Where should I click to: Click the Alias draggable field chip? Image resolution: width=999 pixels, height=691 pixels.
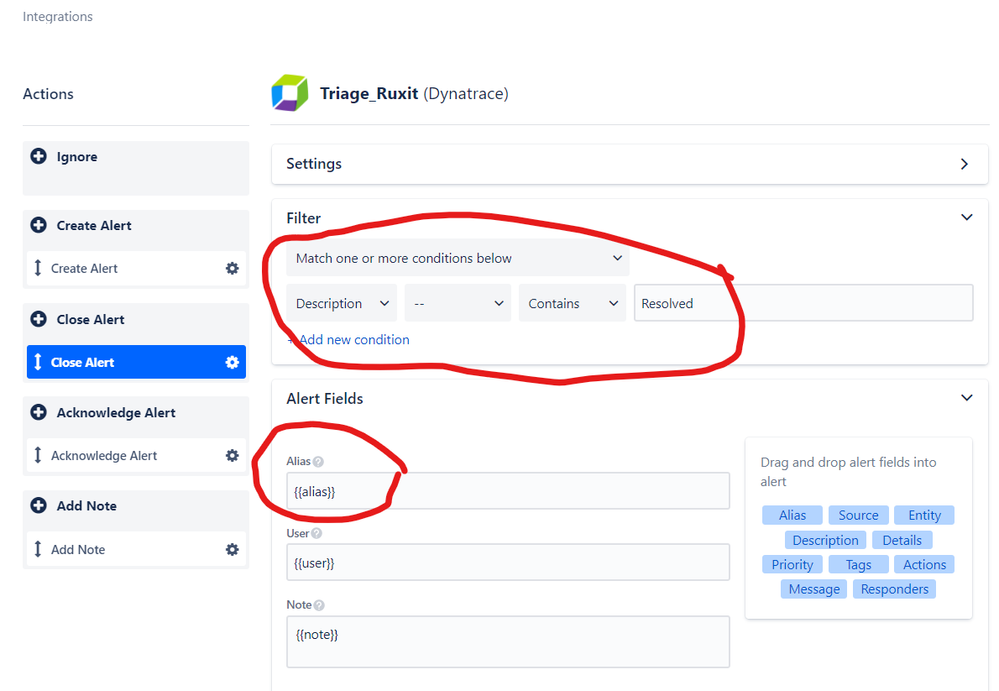point(792,515)
